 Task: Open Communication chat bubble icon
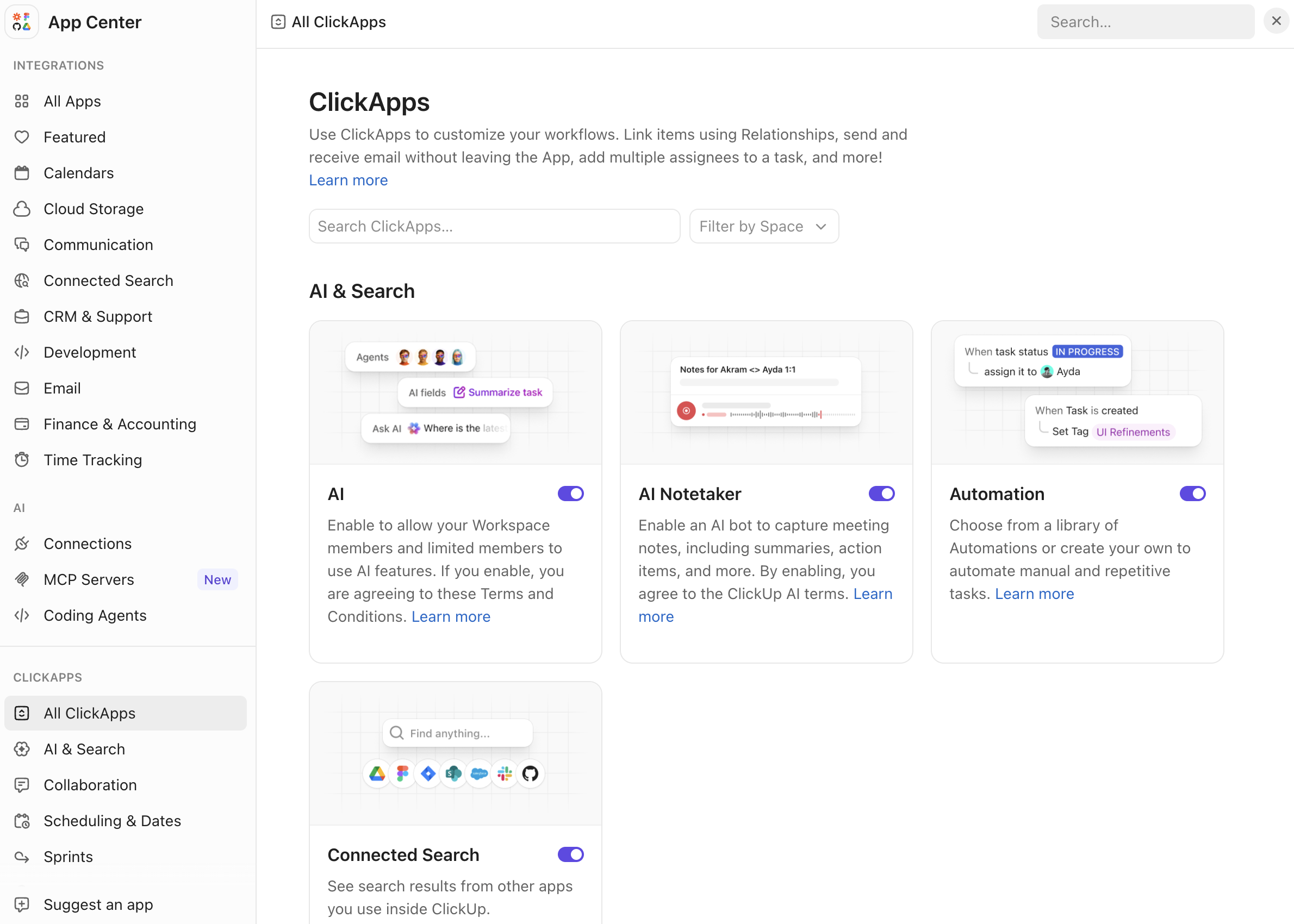pos(22,245)
